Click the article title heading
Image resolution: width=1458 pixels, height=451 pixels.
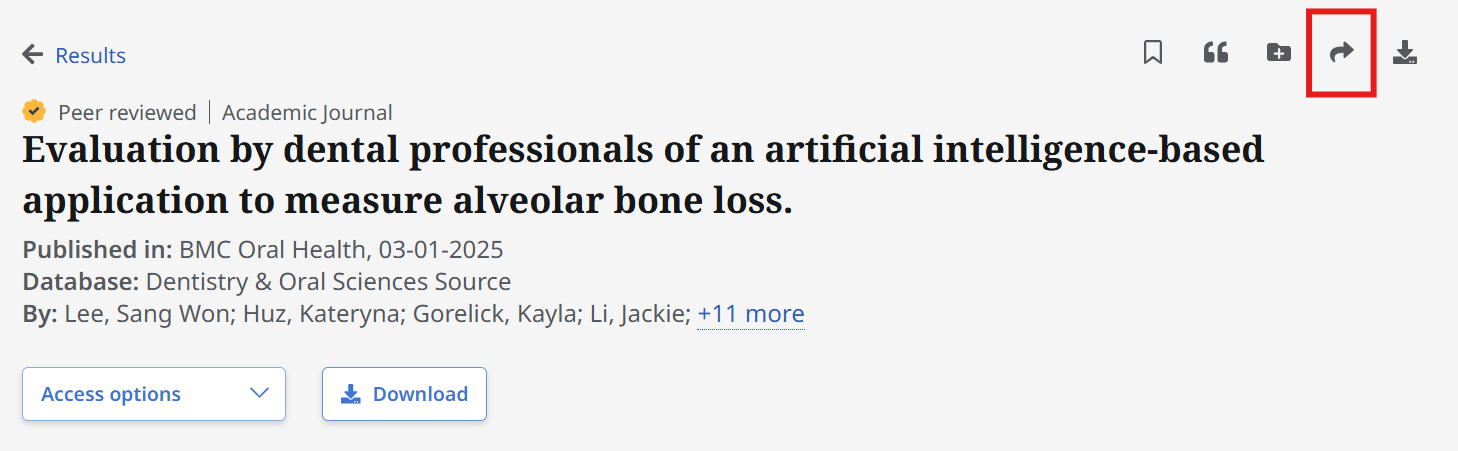point(643,175)
